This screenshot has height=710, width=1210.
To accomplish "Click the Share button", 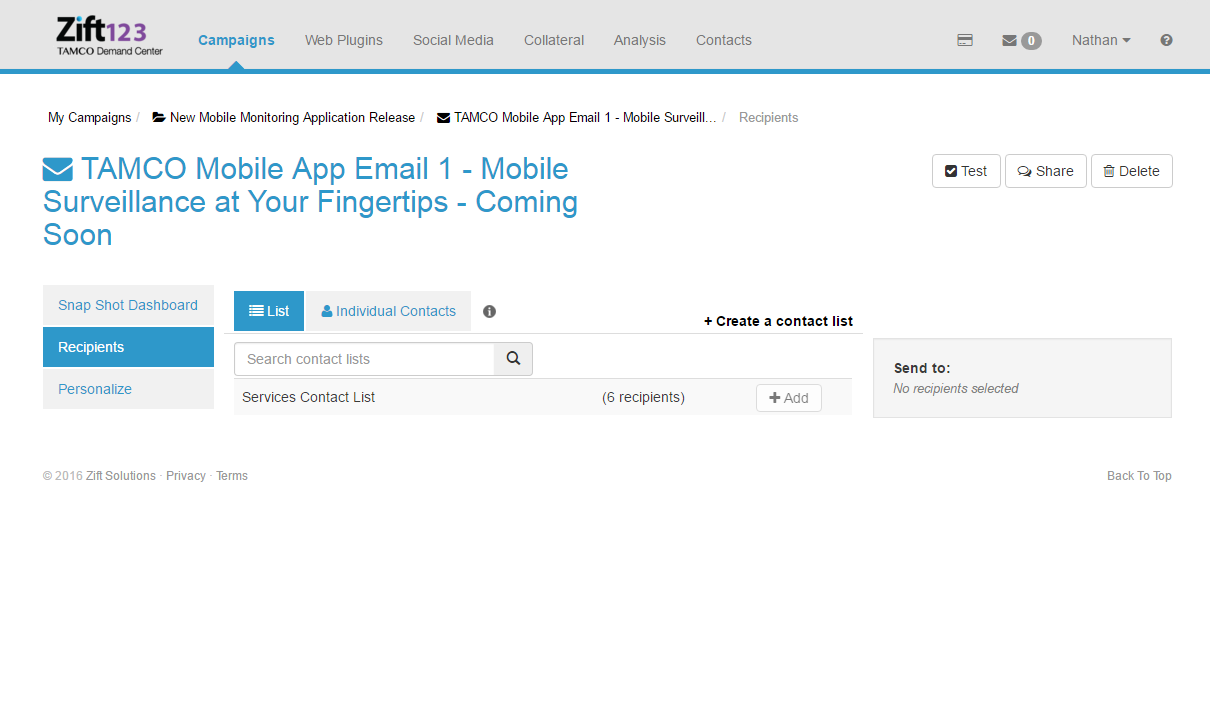I will 1046,171.
